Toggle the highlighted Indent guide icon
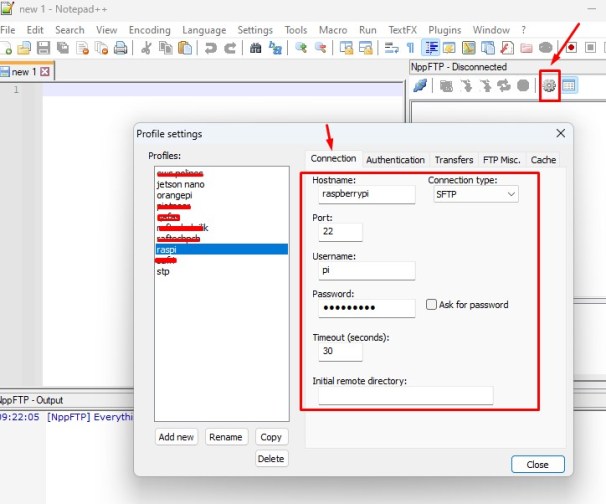The width and height of the screenshot is (606, 504). coord(431,48)
